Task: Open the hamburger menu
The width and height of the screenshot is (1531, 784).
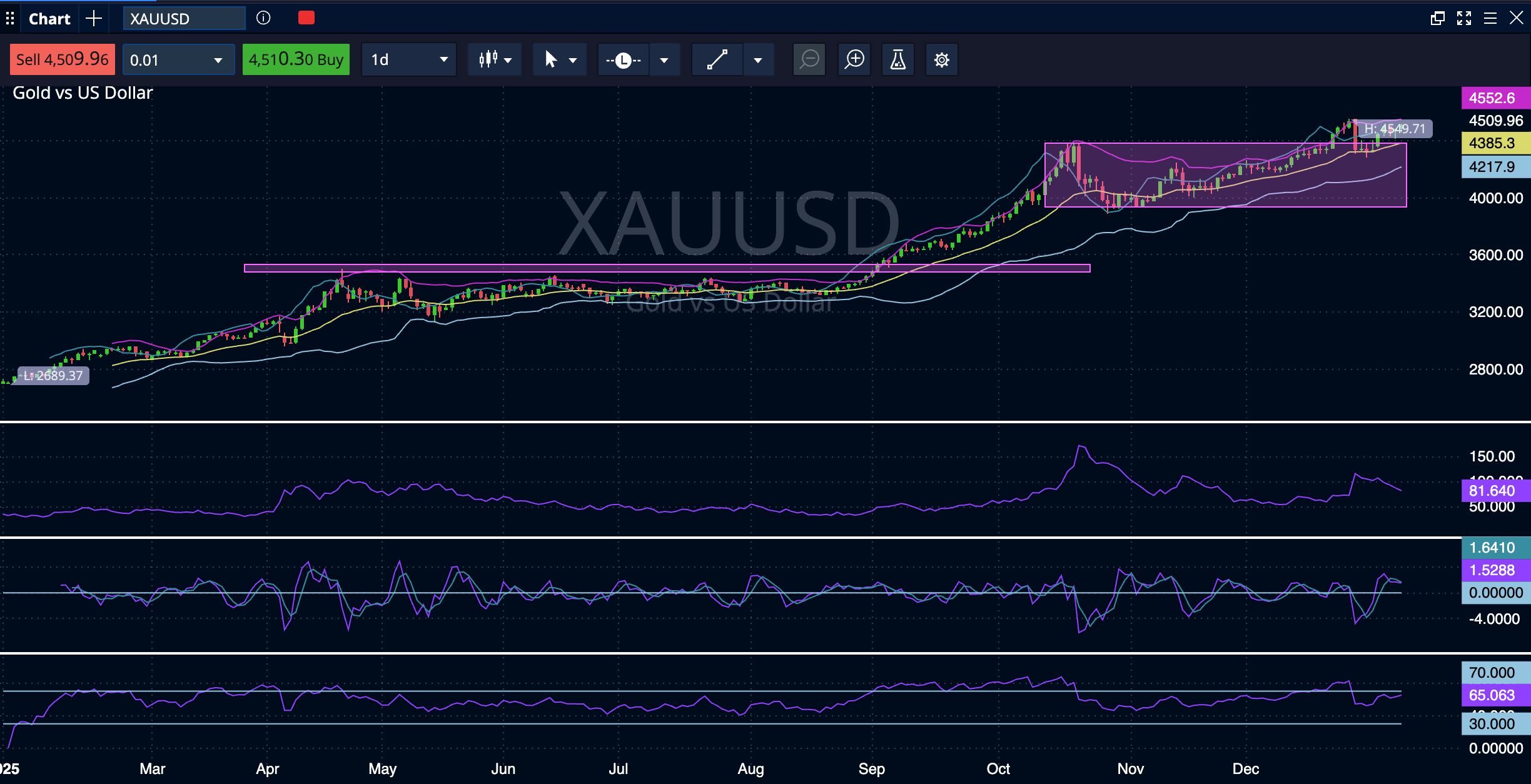Action: coord(1490,18)
